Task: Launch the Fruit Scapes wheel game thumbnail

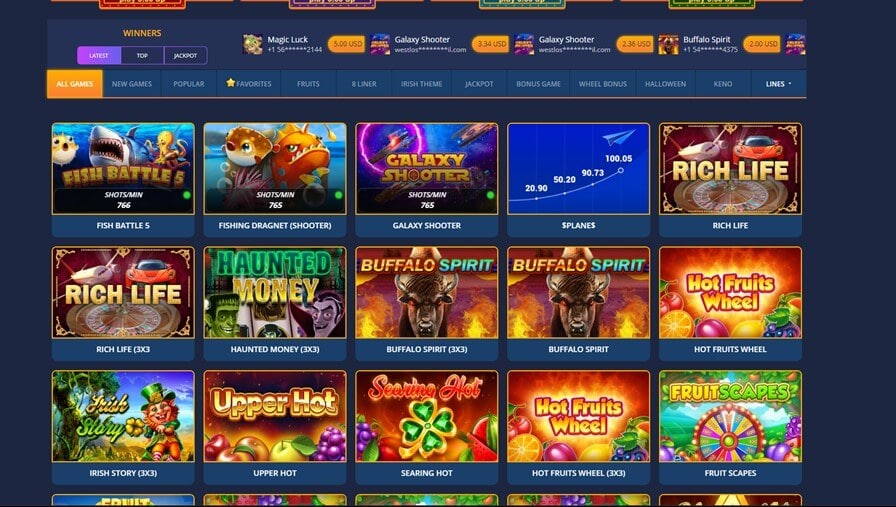Action: point(730,416)
